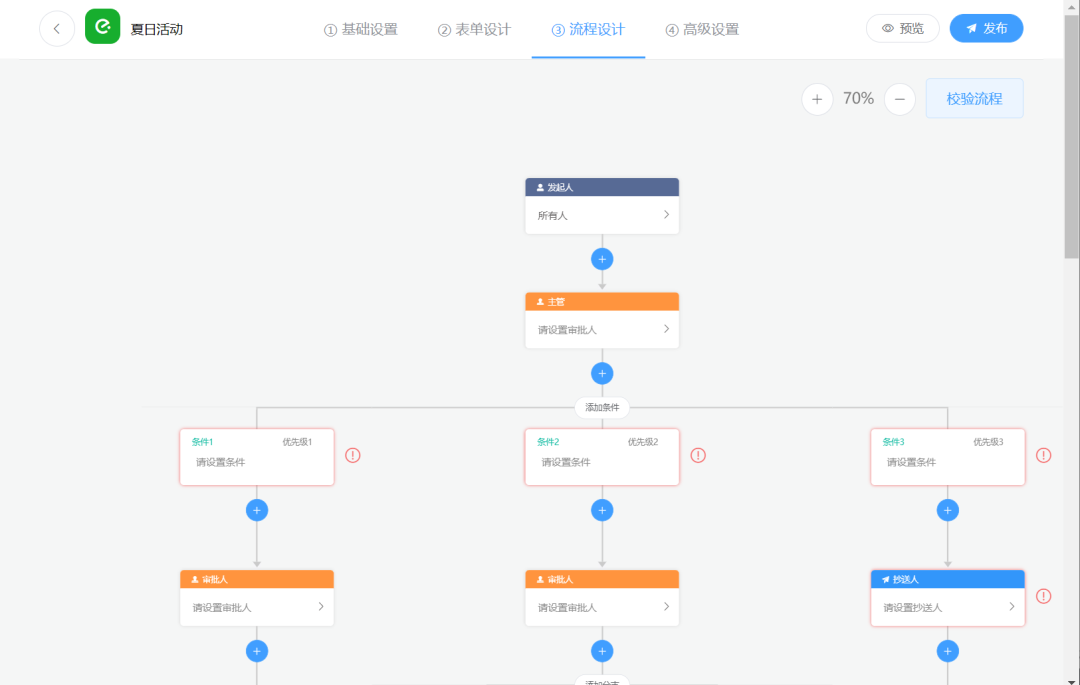Screen dimensions: 1080x685
Task: Expand 请设置抄送人 chevron
Action: click(x=1012, y=607)
